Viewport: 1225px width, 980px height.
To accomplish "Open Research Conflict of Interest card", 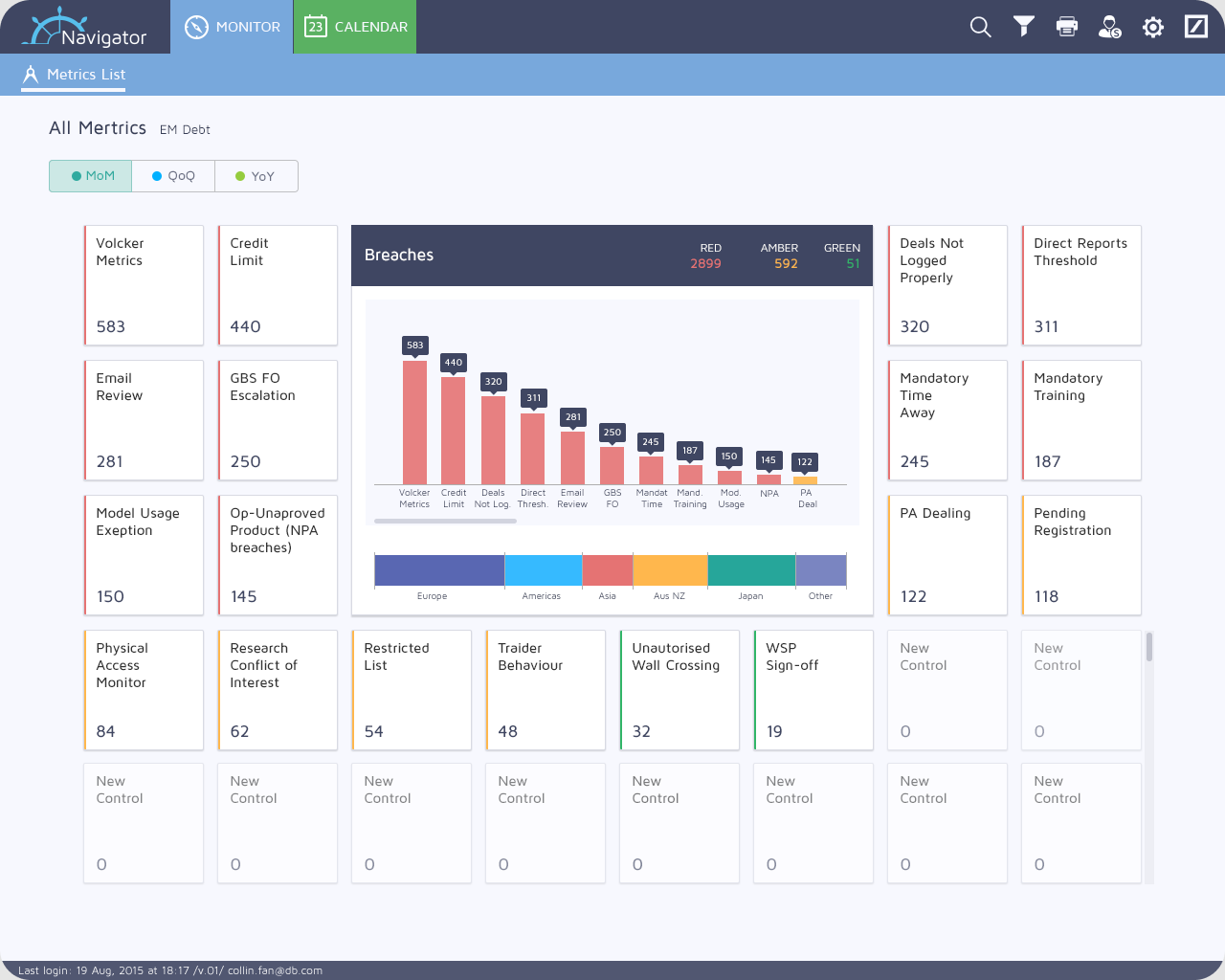I will pos(278,690).
